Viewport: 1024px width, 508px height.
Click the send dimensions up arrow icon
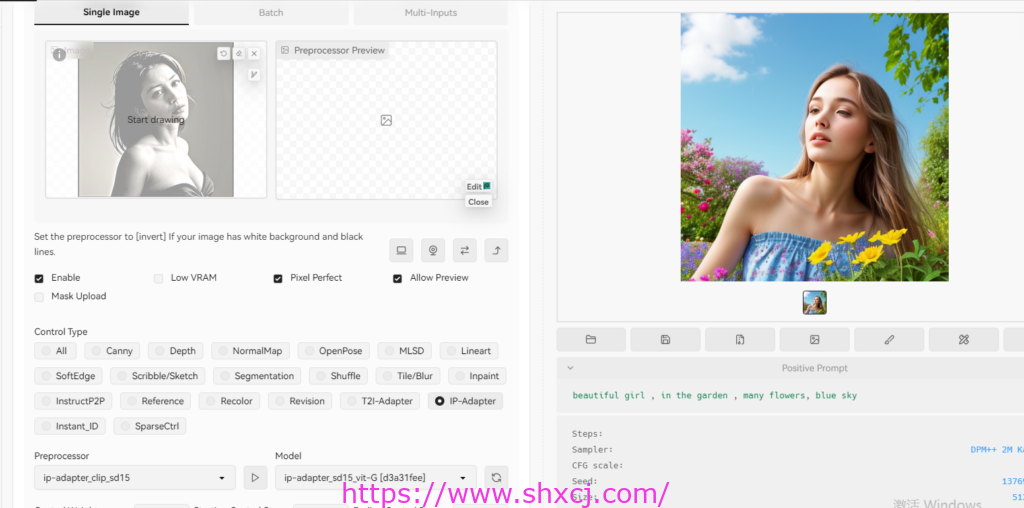[496, 250]
